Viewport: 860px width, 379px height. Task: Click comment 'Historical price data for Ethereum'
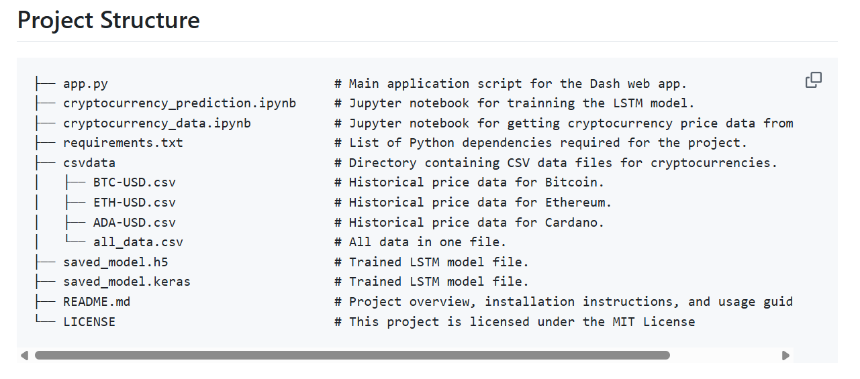[473, 202]
